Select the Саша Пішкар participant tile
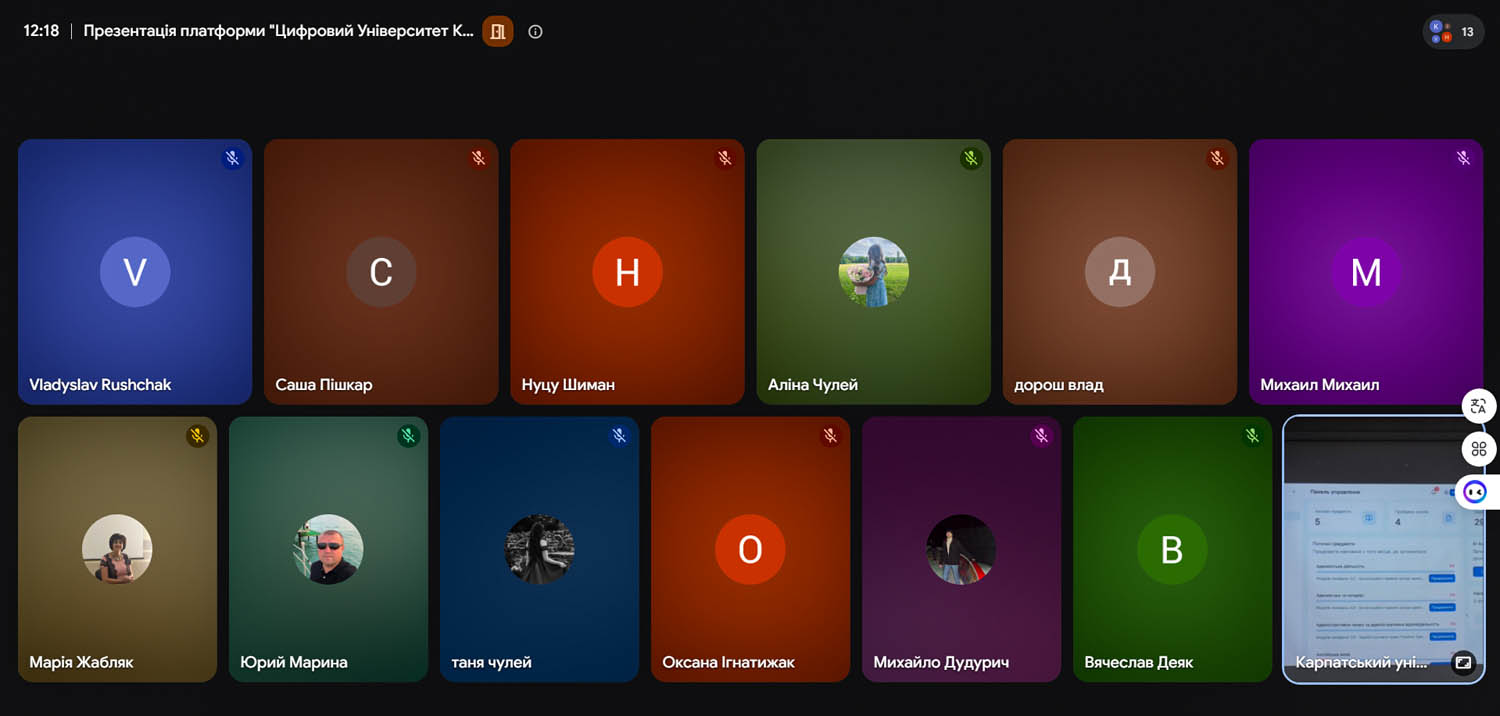This screenshot has height=716, width=1500. (x=381, y=272)
